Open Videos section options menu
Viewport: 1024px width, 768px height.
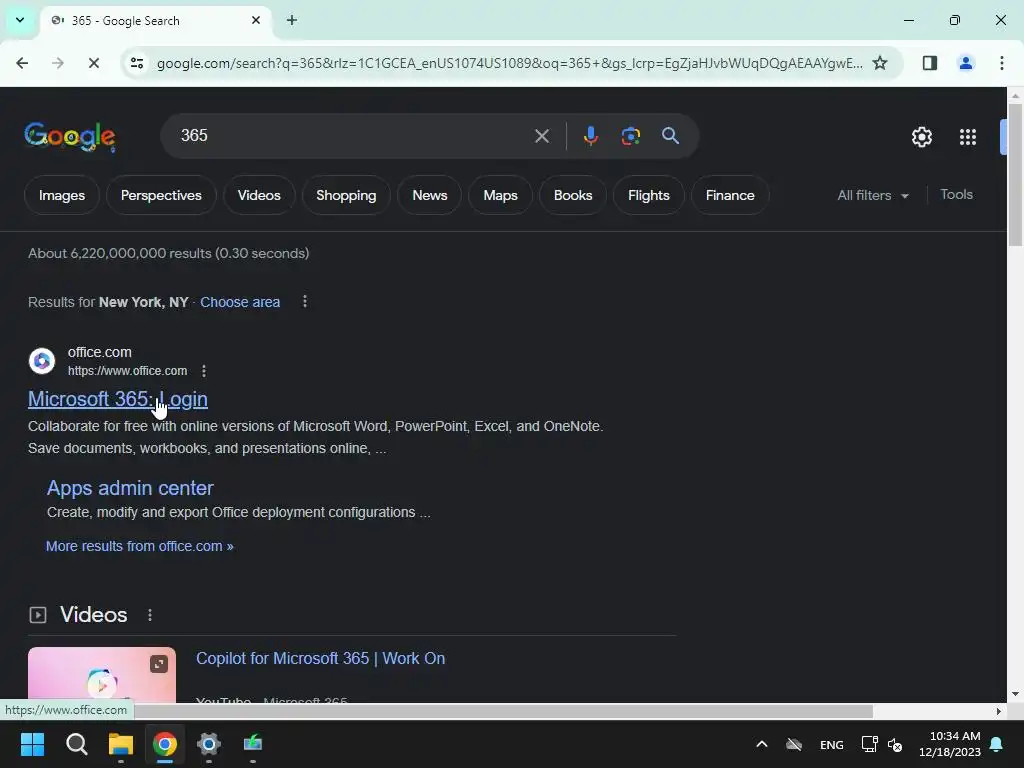click(x=150, y=615)
